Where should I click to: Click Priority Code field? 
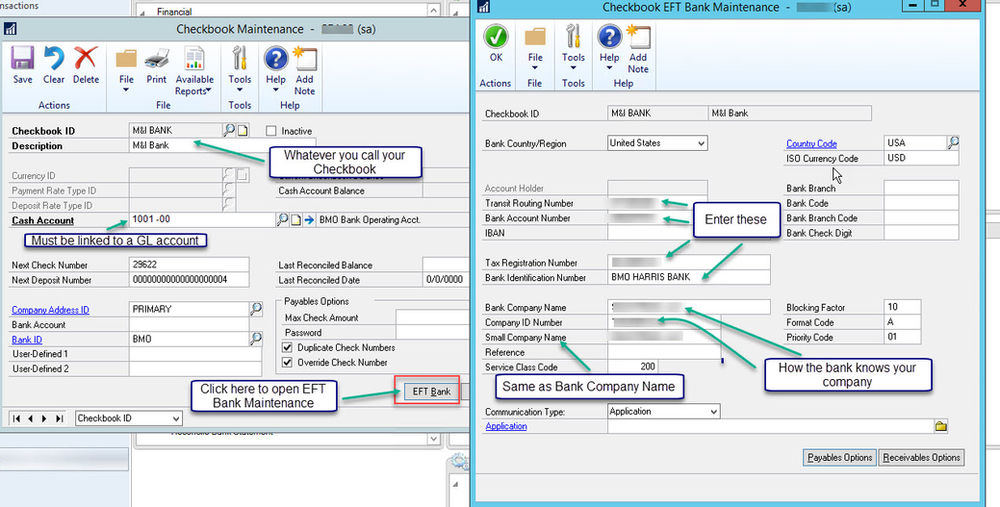[902, 337]
